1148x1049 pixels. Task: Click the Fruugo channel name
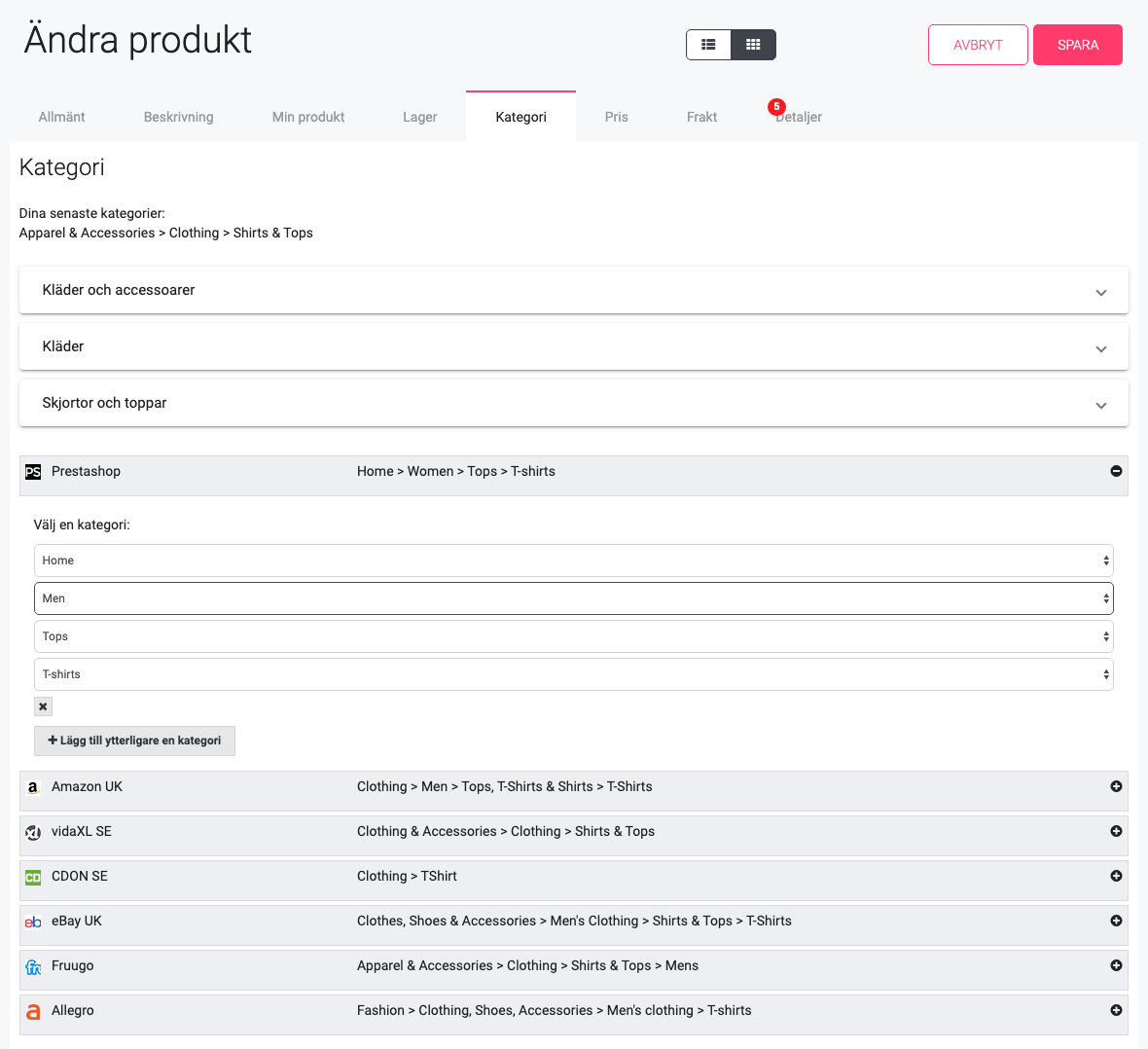pos(73,964)
